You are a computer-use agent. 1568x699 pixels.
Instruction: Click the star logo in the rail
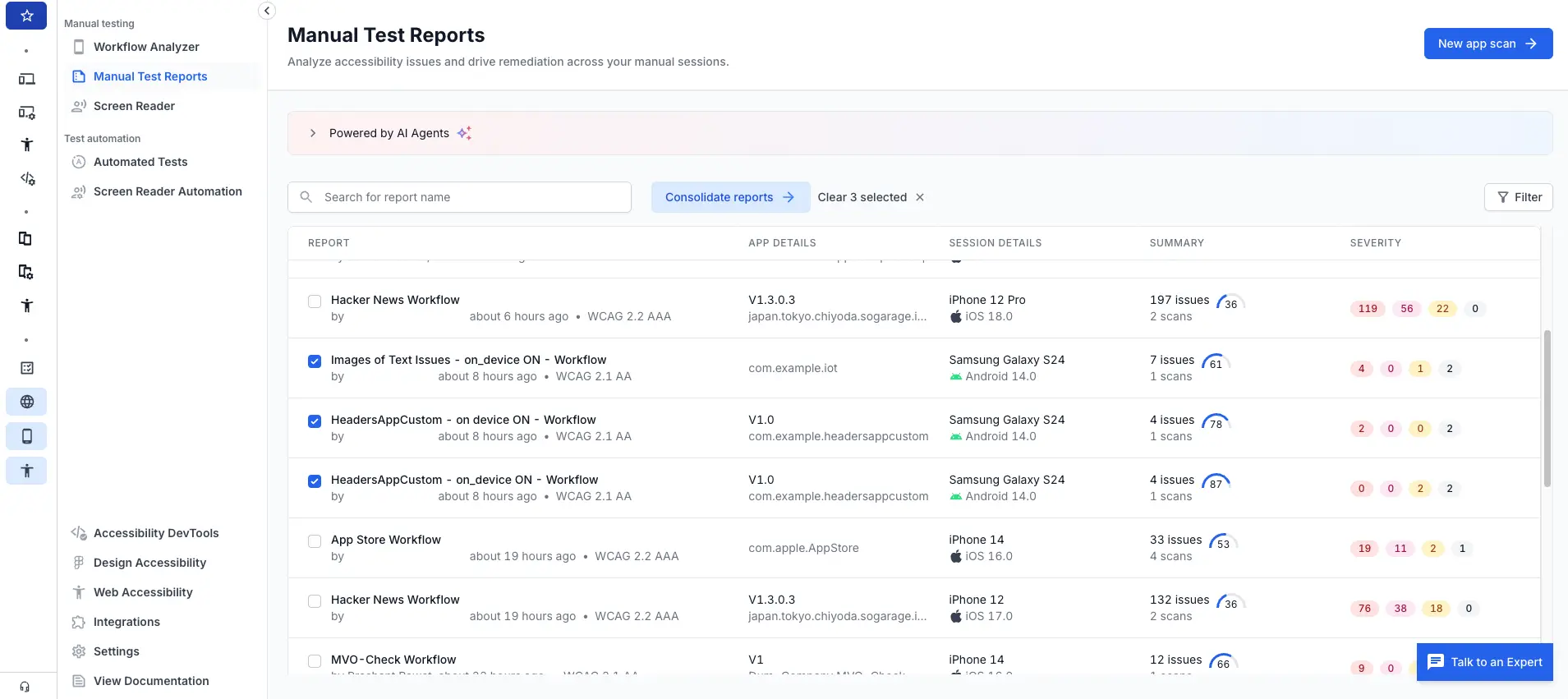[26, 16]
